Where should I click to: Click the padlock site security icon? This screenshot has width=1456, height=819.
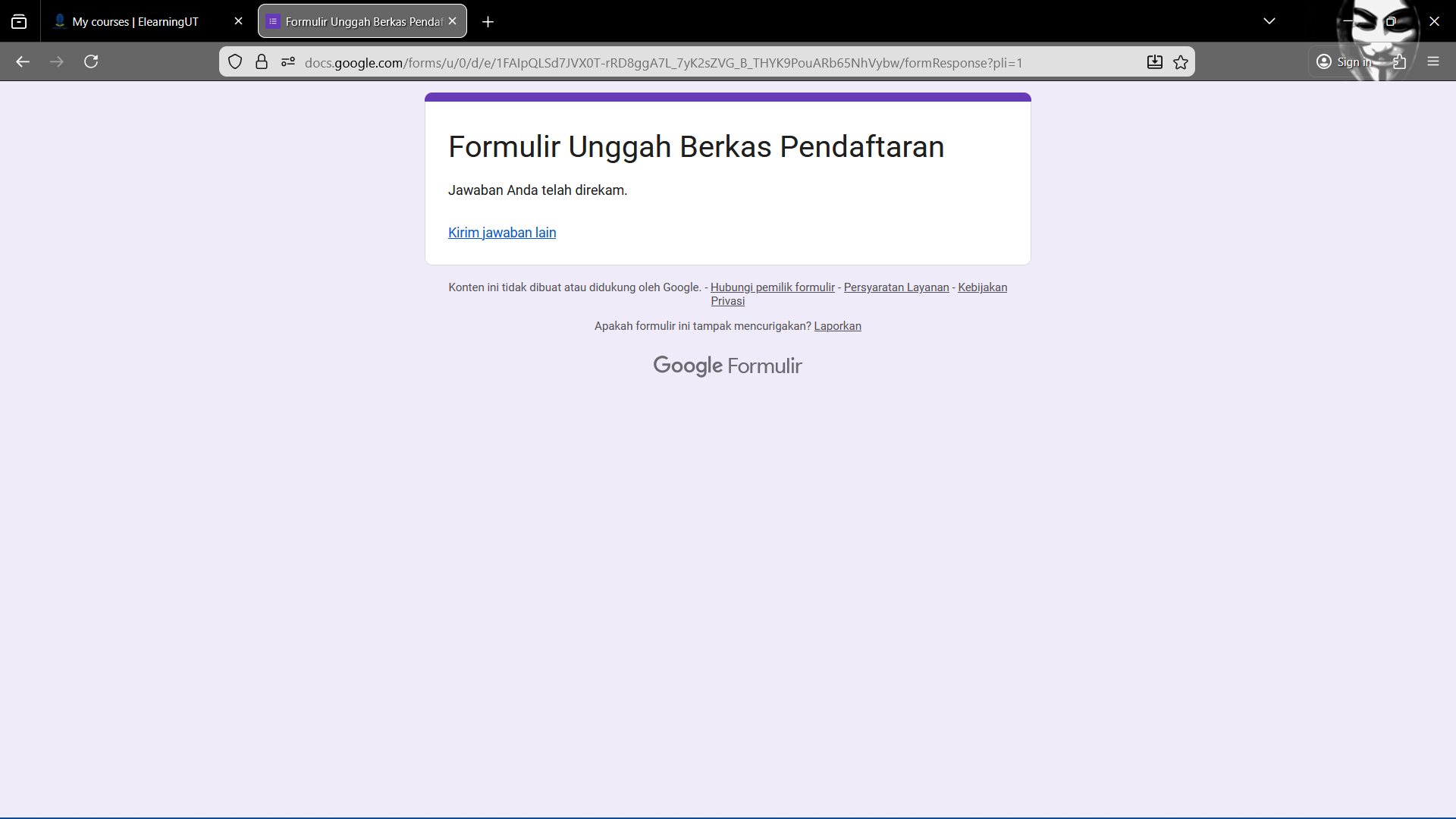pos(262,62)
